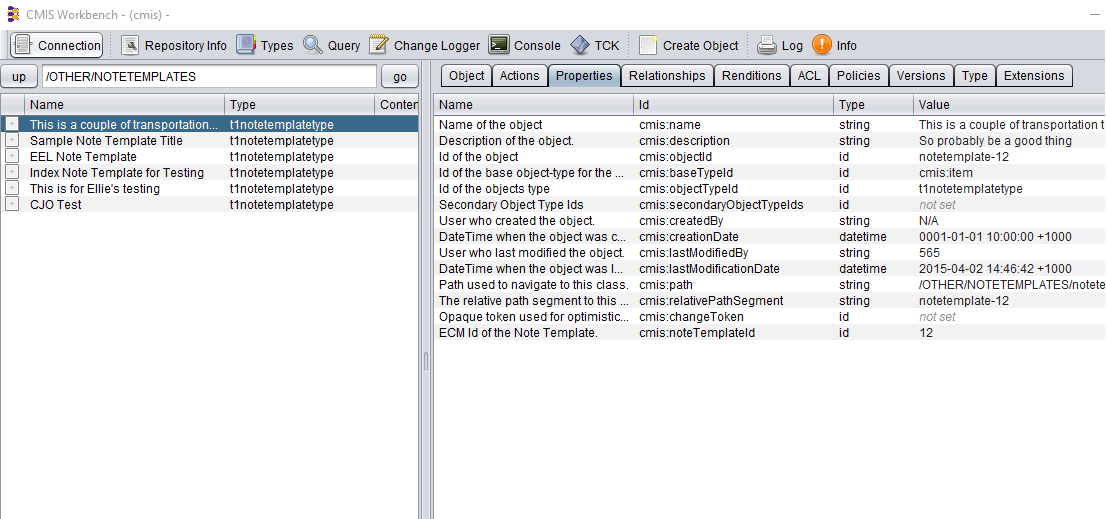Viewport: 1106px width, 519px height.
Task: Select 'Index Note Template for Testing' row
Action: point(209,173)
